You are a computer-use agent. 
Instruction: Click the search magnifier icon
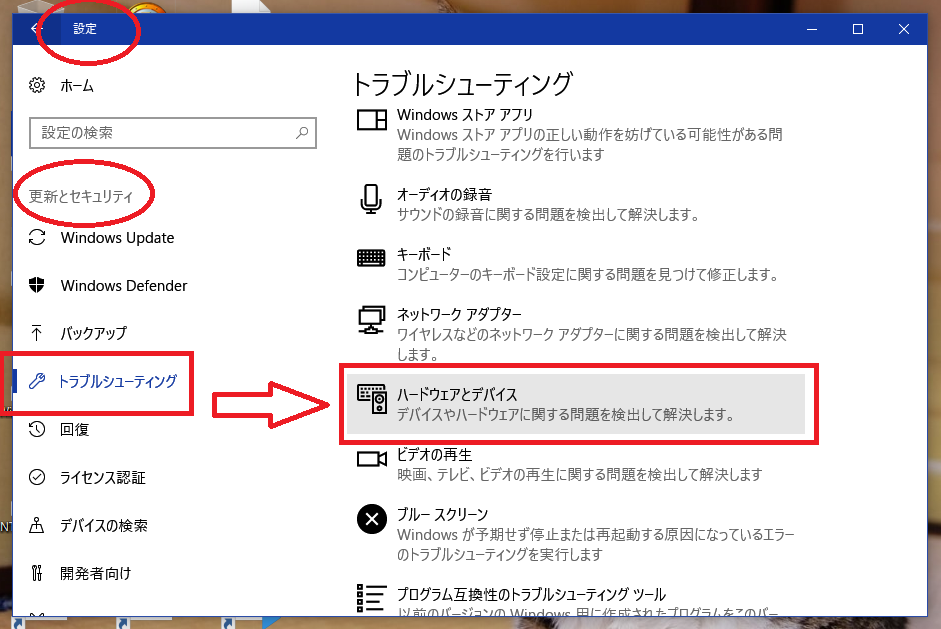[x=302, y=133]
